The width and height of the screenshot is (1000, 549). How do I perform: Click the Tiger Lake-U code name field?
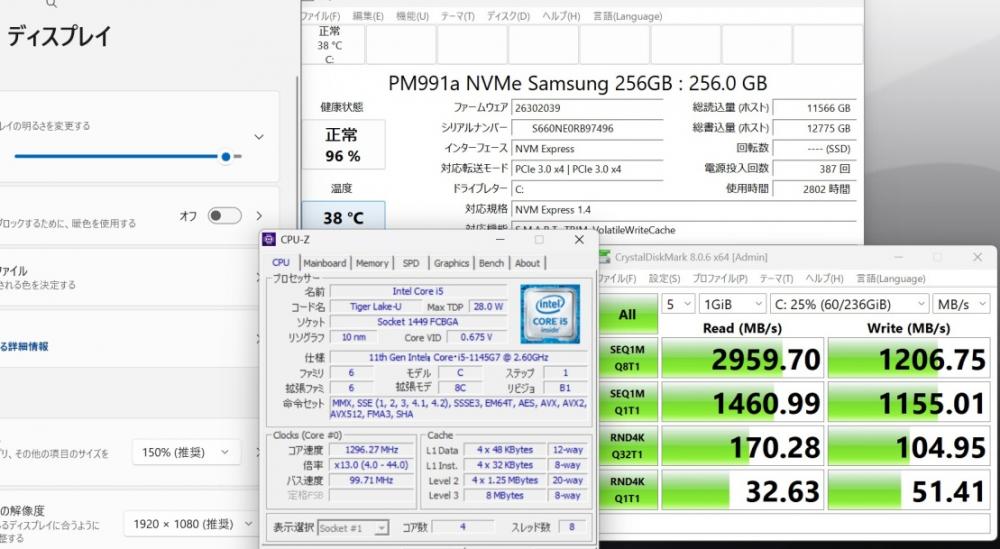coord(376,307)
